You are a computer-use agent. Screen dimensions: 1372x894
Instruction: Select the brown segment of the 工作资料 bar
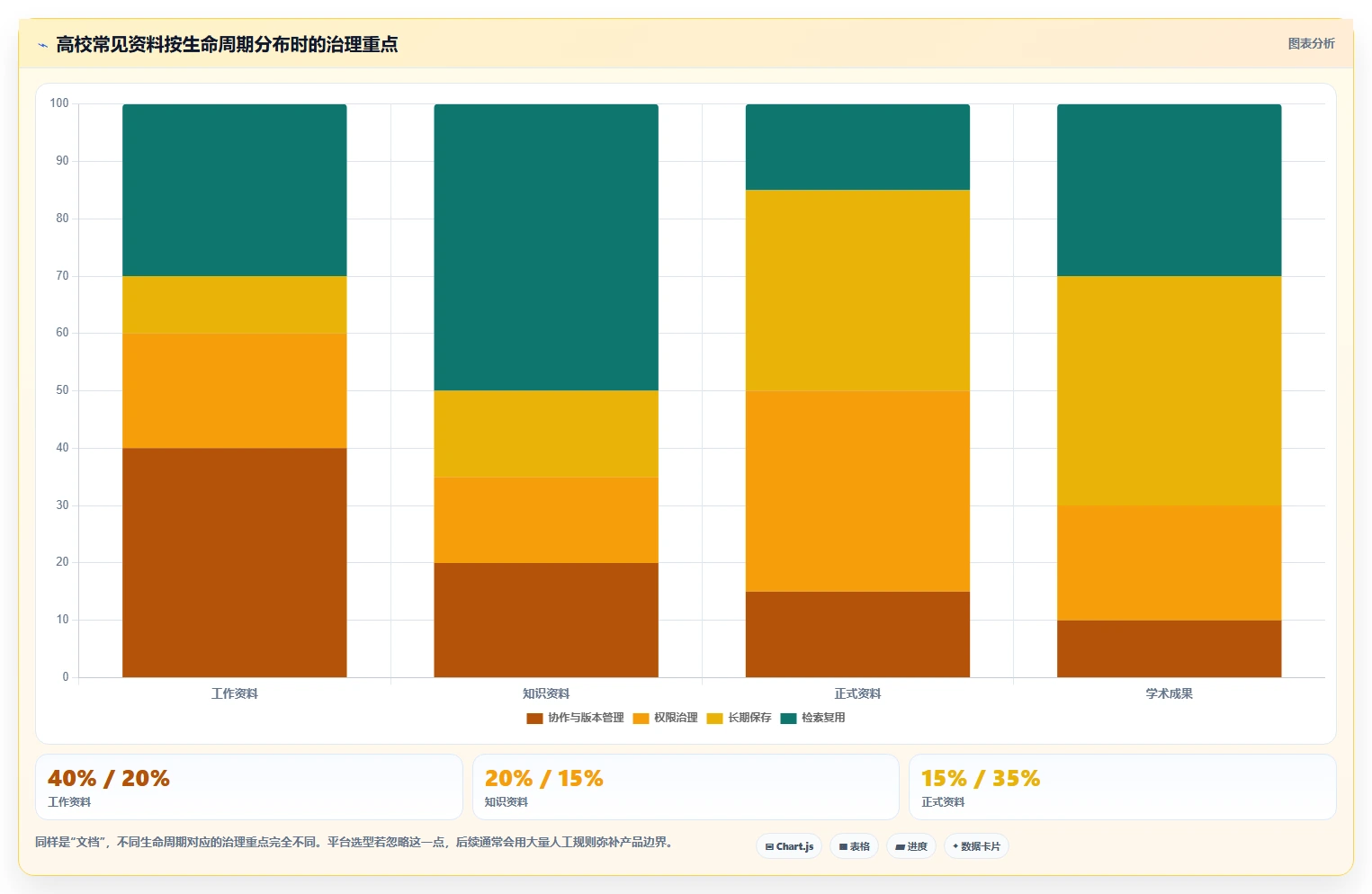click(x=235, y=562)
